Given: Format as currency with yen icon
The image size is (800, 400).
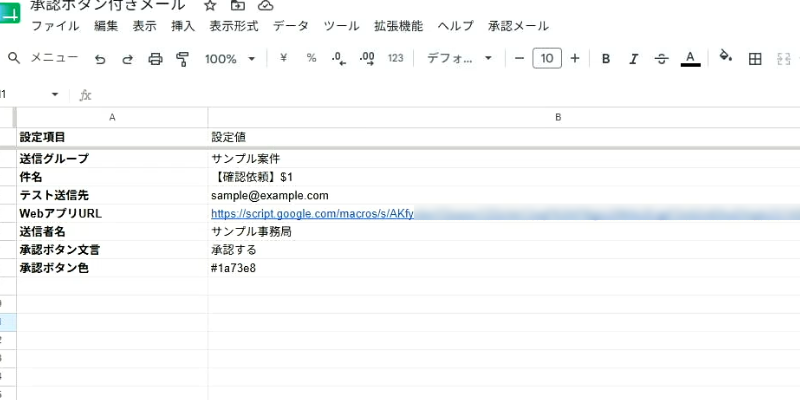Looking at the screenshot, I should [x=284, y=58].
